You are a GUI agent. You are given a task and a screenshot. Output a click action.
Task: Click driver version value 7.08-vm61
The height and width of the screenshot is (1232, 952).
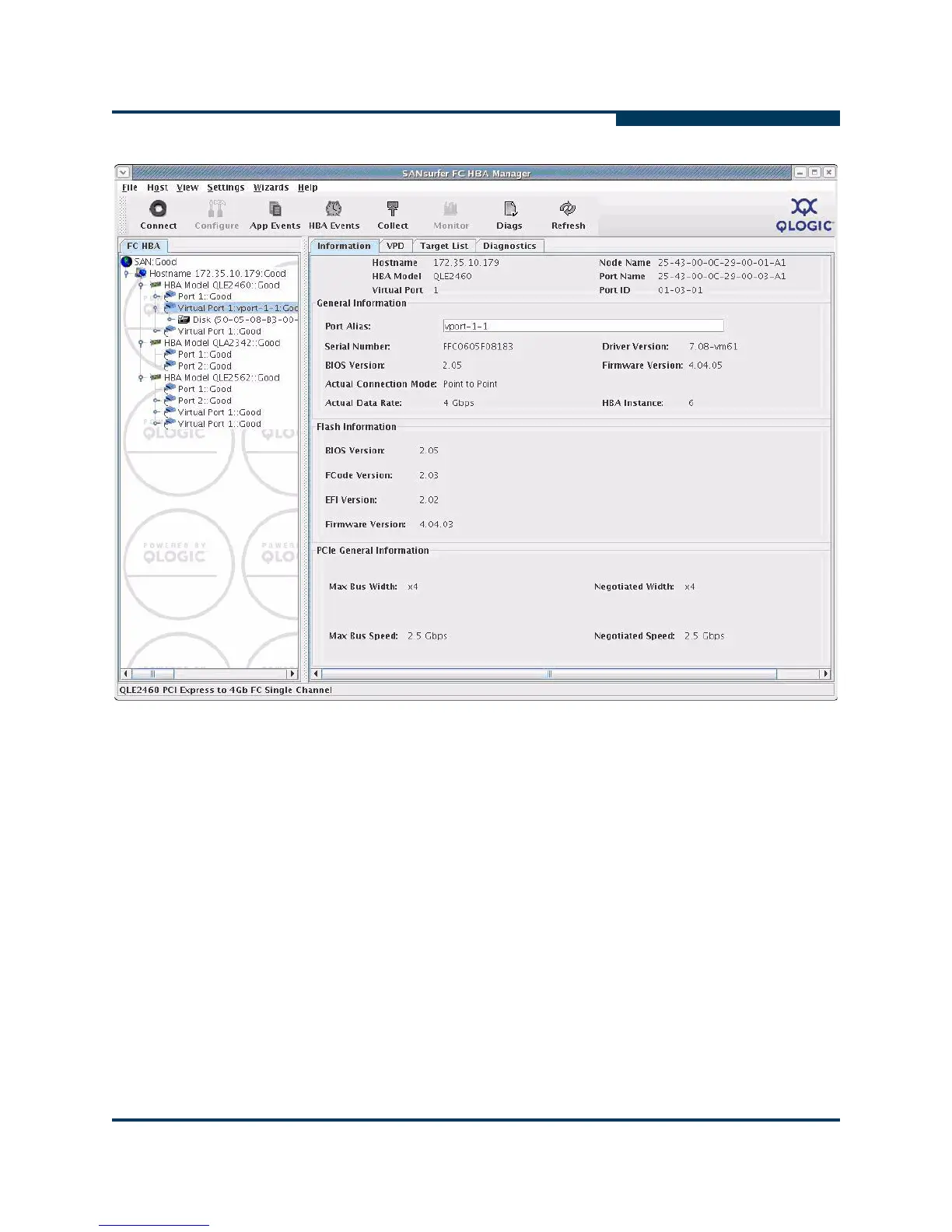tap(712, 346)
